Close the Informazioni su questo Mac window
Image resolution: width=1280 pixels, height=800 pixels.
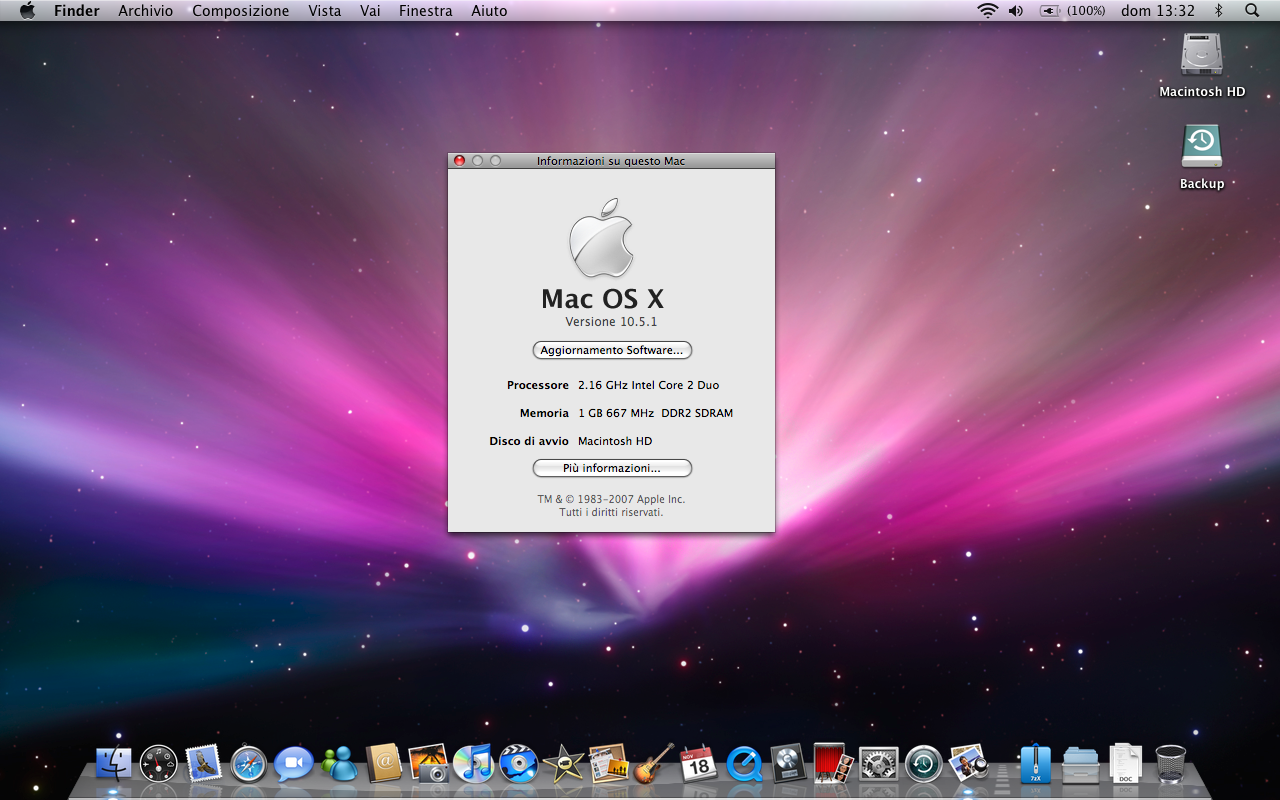click(x=460, y=160)
